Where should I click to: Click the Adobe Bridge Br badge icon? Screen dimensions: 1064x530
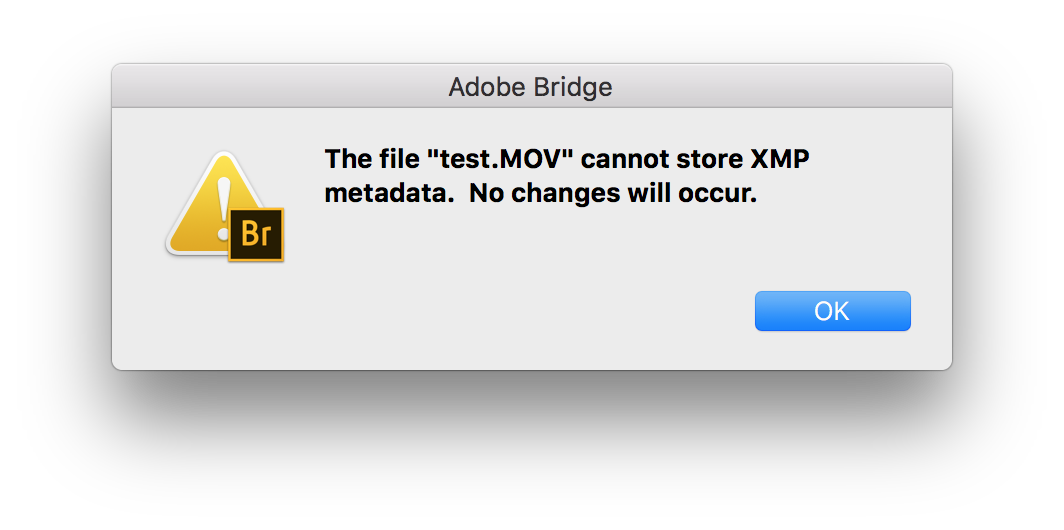pyautogui.click(x=256, y=235)
